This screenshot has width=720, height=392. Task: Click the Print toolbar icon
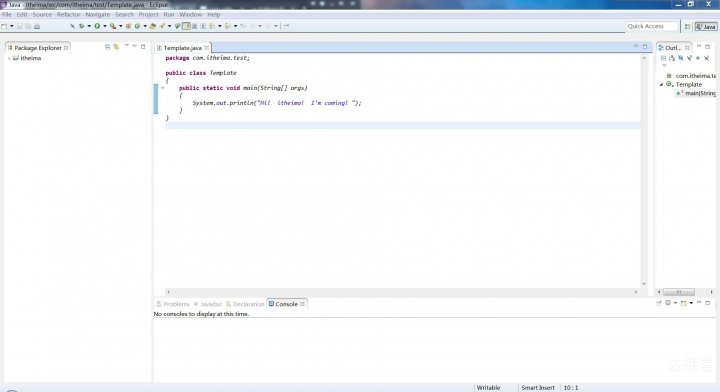click(37, 26)
